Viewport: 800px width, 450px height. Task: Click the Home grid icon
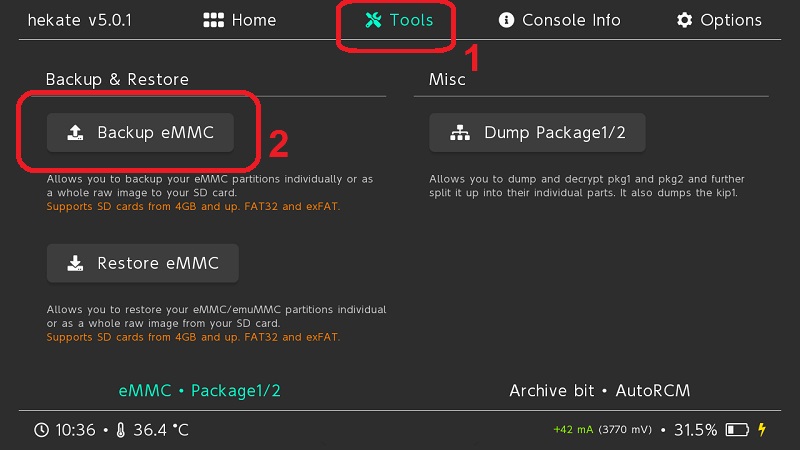212,20
